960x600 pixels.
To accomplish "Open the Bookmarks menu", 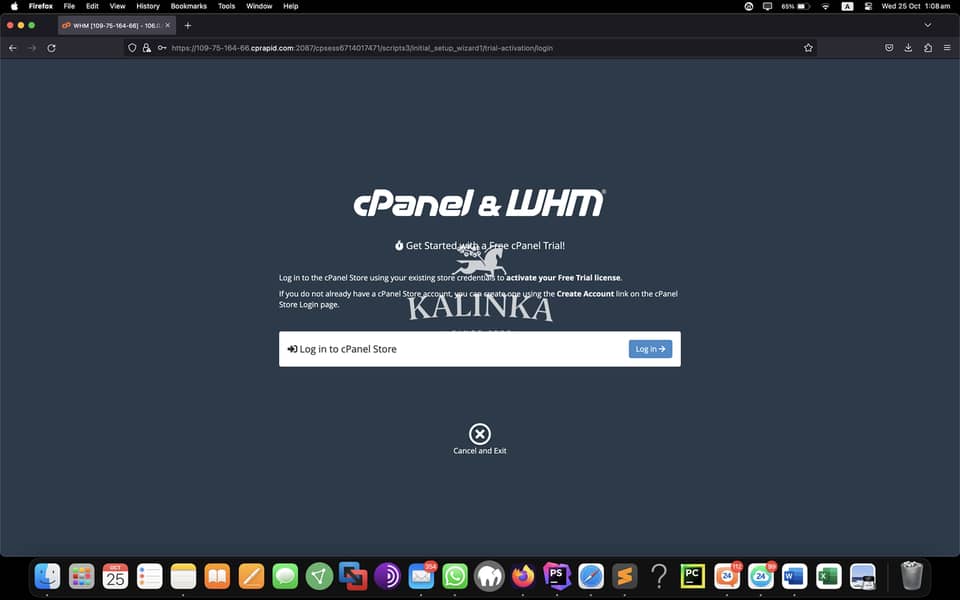I will (x=189, y=6).
